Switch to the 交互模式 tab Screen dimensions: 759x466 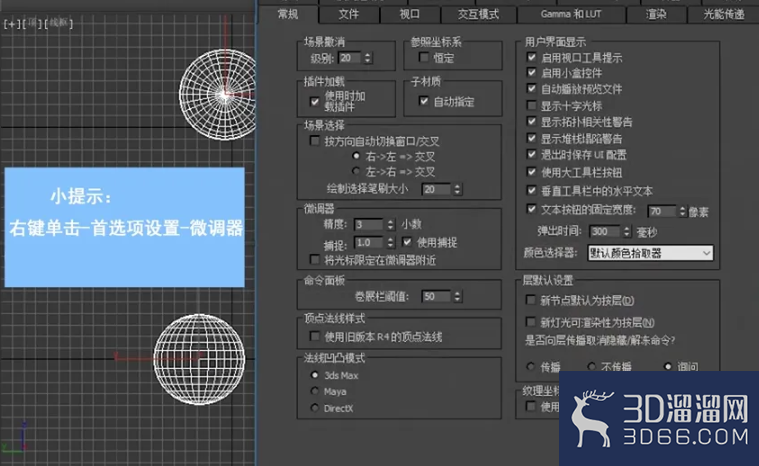click(x=478, y=14)
